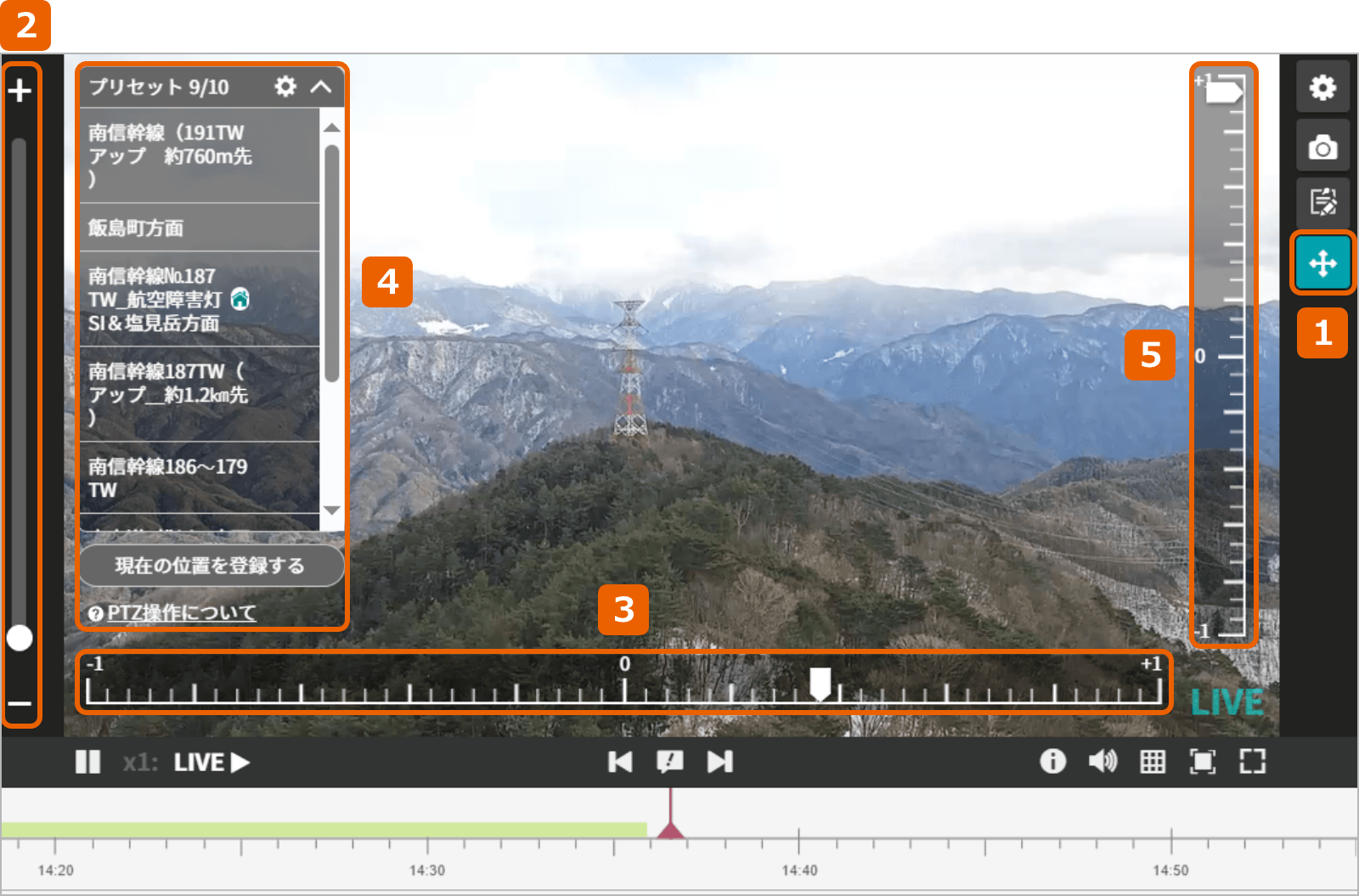This screenshot has height=896, width=1359.
Task: Take a snapshot with the camera icon
Action: click(1322, 147)
